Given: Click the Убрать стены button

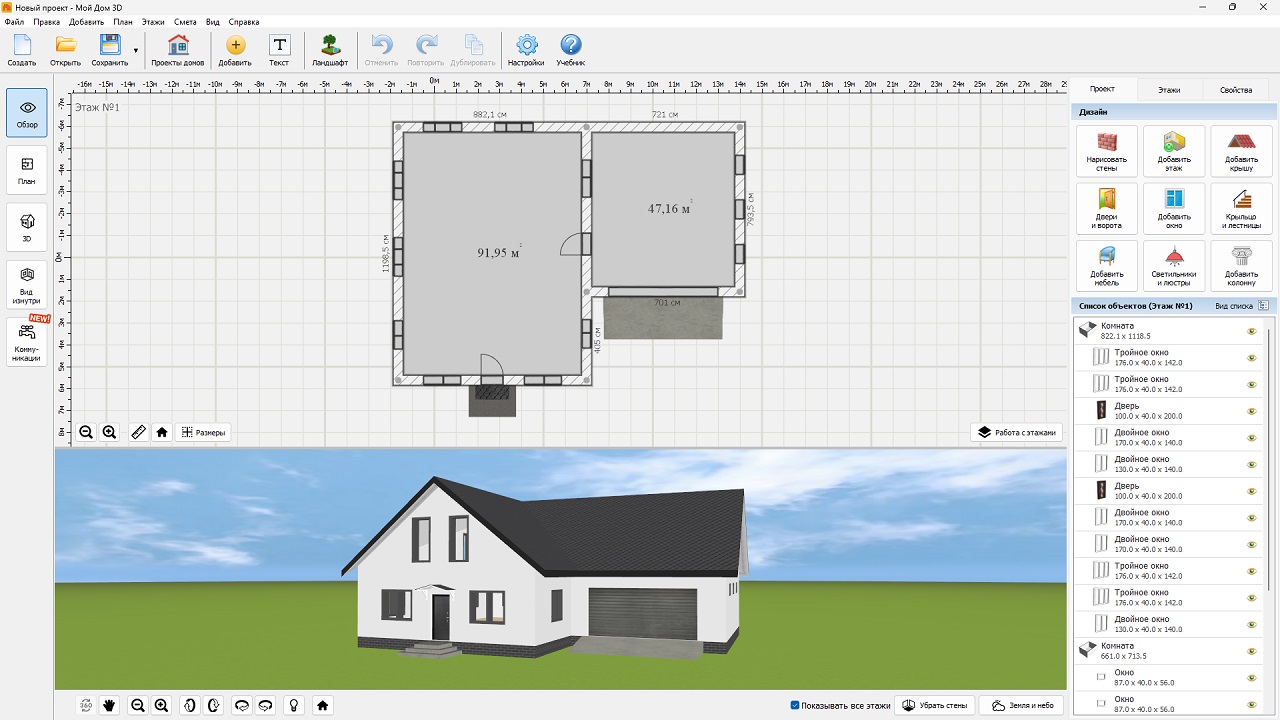Looking at the screenshot, I should coord(934,705).
